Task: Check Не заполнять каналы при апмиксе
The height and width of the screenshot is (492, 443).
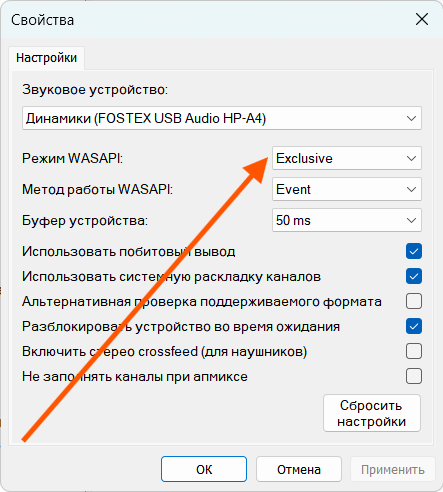Action: [x=414, y=376]
